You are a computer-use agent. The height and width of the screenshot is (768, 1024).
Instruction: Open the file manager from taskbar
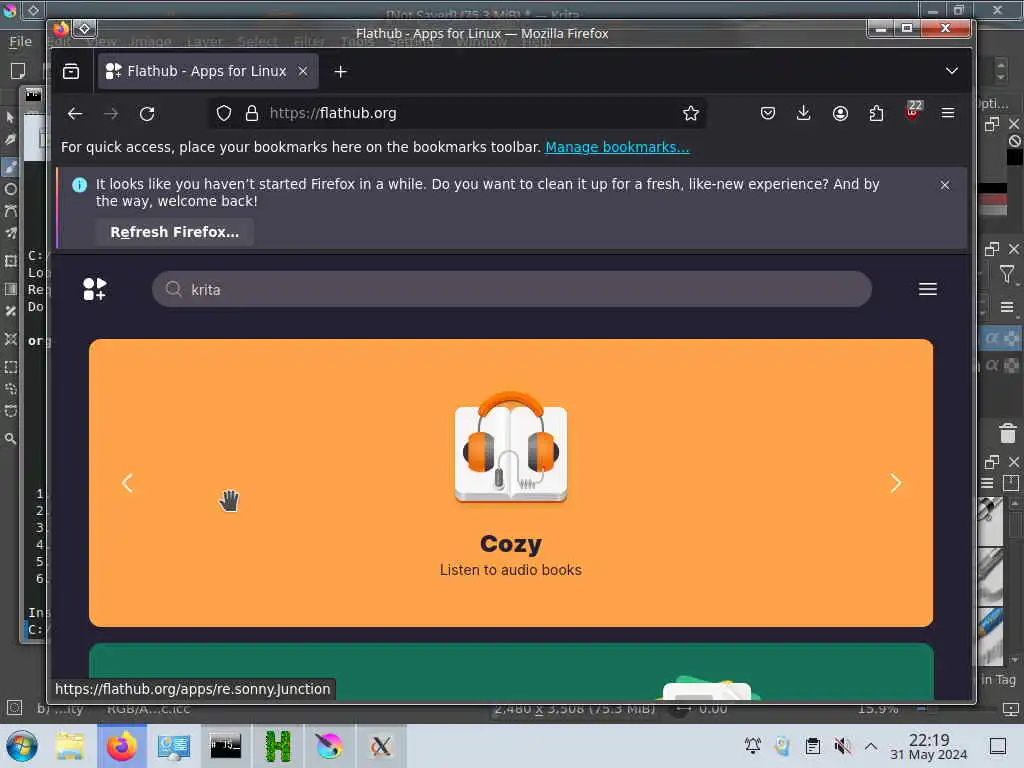tap(70, 746)
